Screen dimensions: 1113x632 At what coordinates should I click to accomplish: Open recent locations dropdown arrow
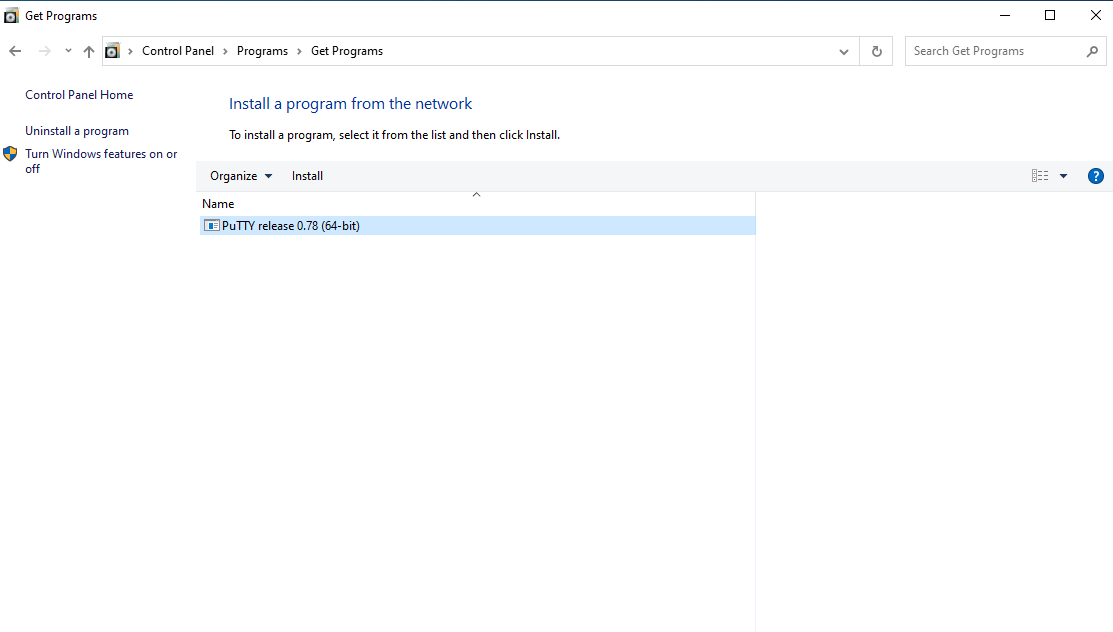[68, 51]
